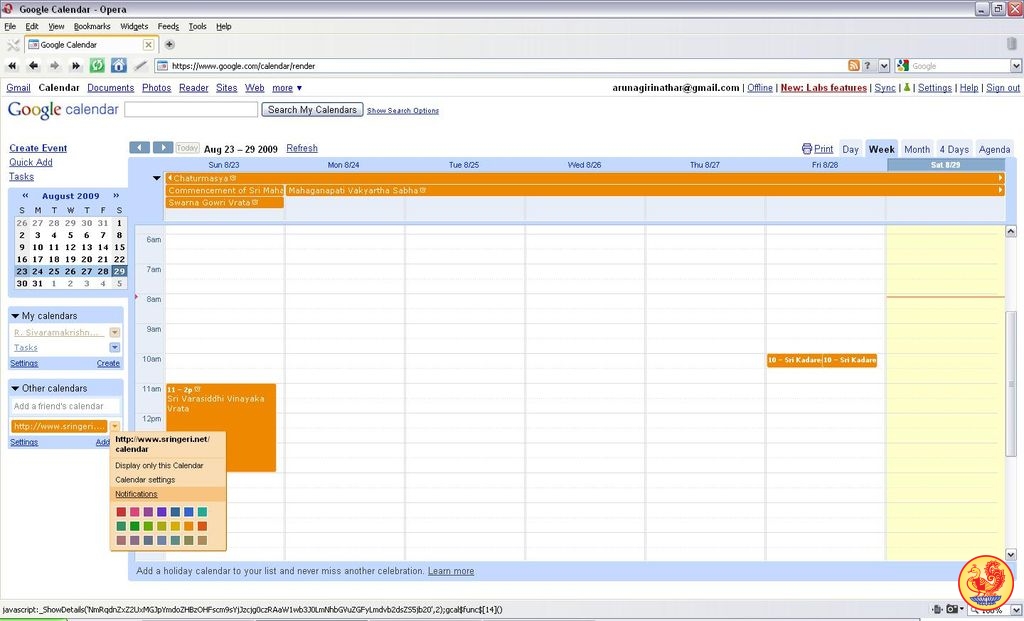Viewport: 1024px width, 621px height.
Task: Click Show Search Options link
Action: [403, 111]
